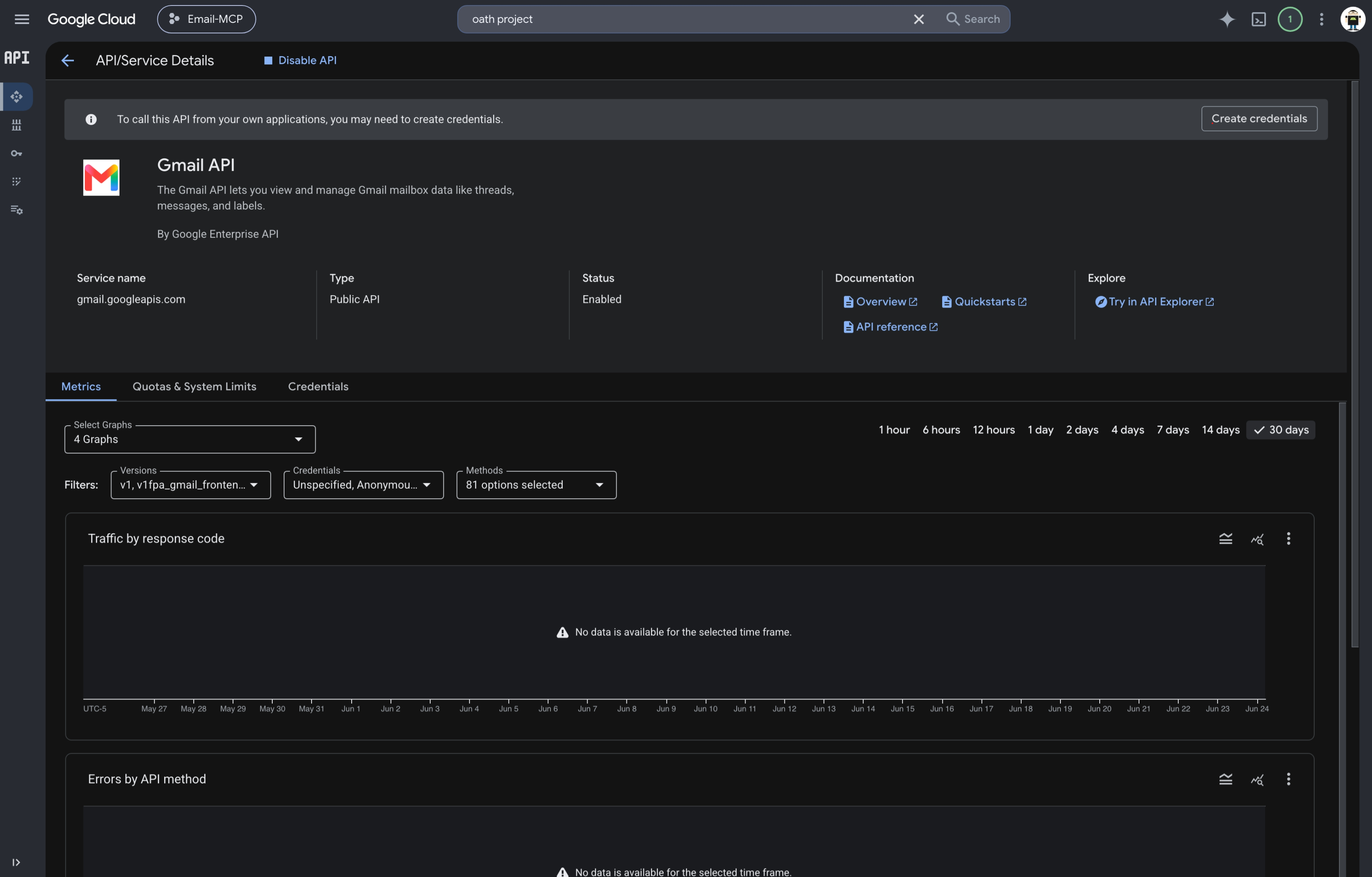Select the 6 hours time range
The width and height of the screenshot is (1372, 877).
pos(941,430)
